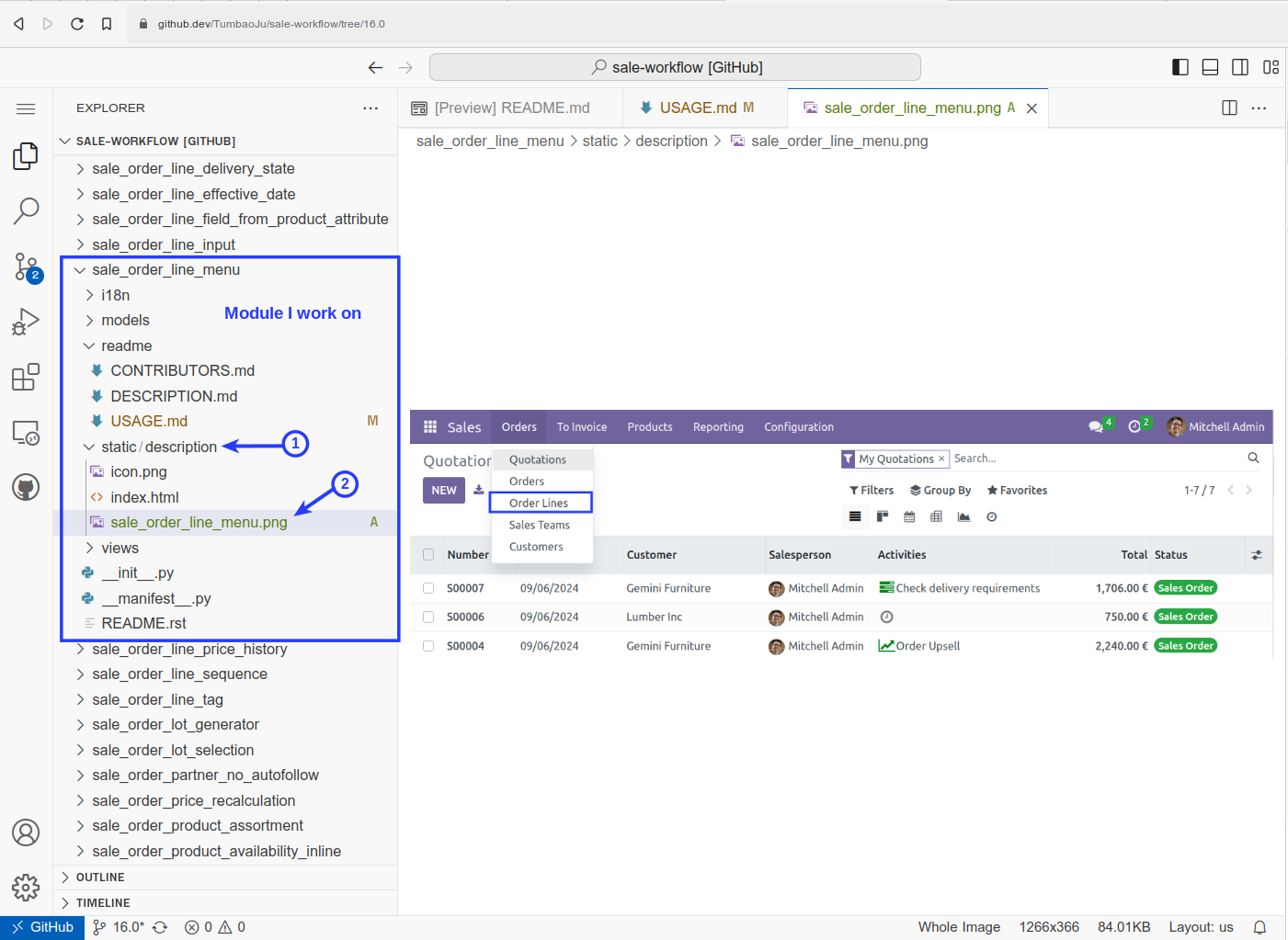
Task: Click the split editor icon
Action: (x=1229, y=108)
